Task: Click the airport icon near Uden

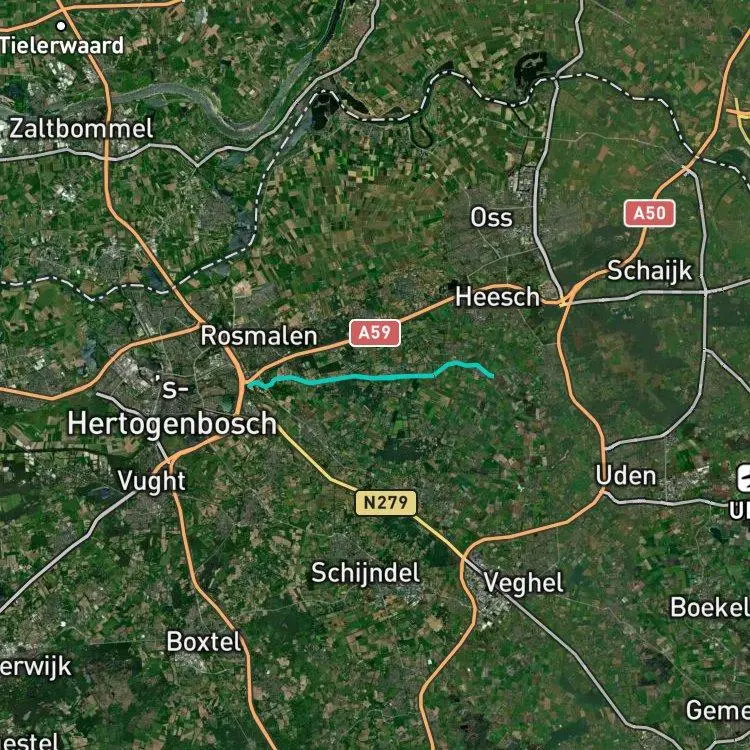Action: 744,478
